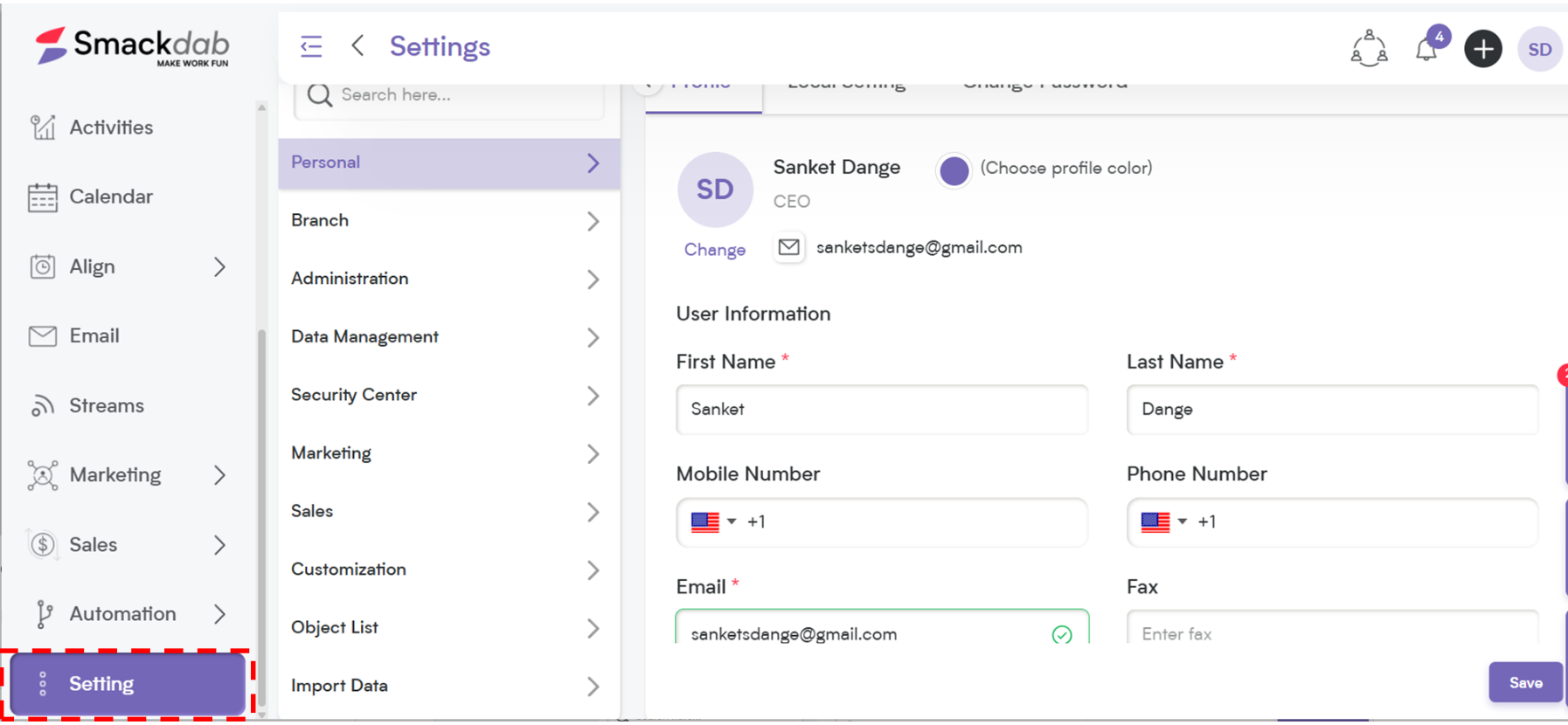Open the Calendar icon in sidebar

(42, 197)
